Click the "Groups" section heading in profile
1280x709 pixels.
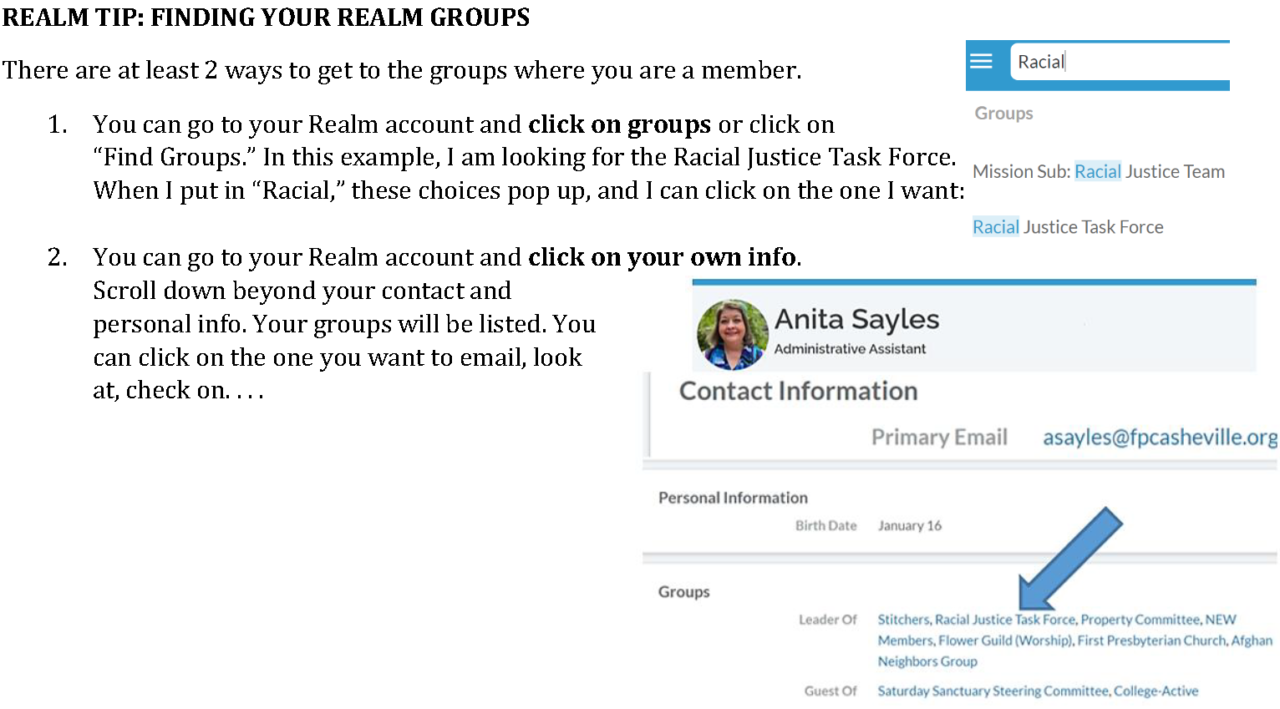[684, 592]
